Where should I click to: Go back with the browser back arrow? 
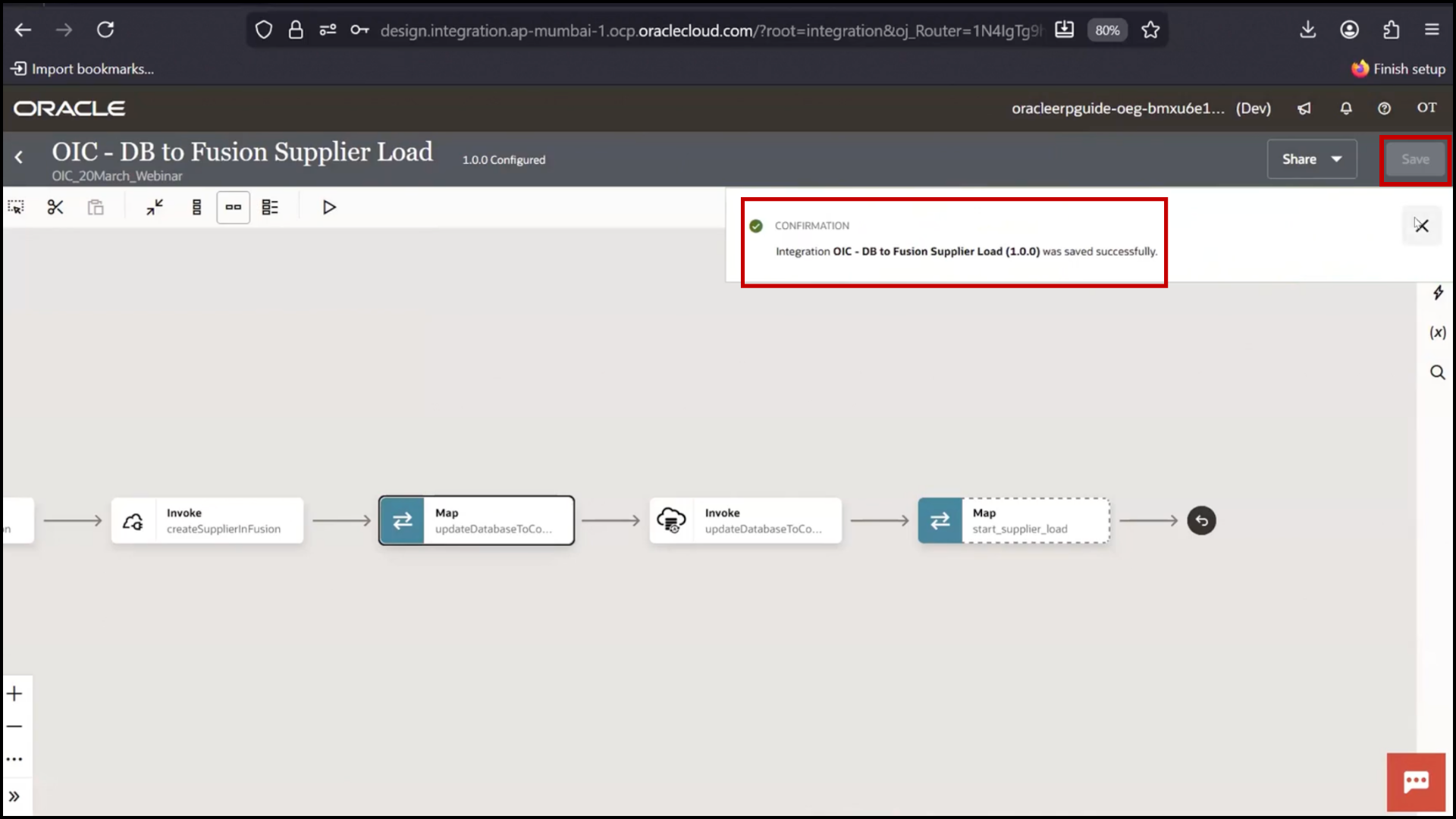[x=24, y=30]
